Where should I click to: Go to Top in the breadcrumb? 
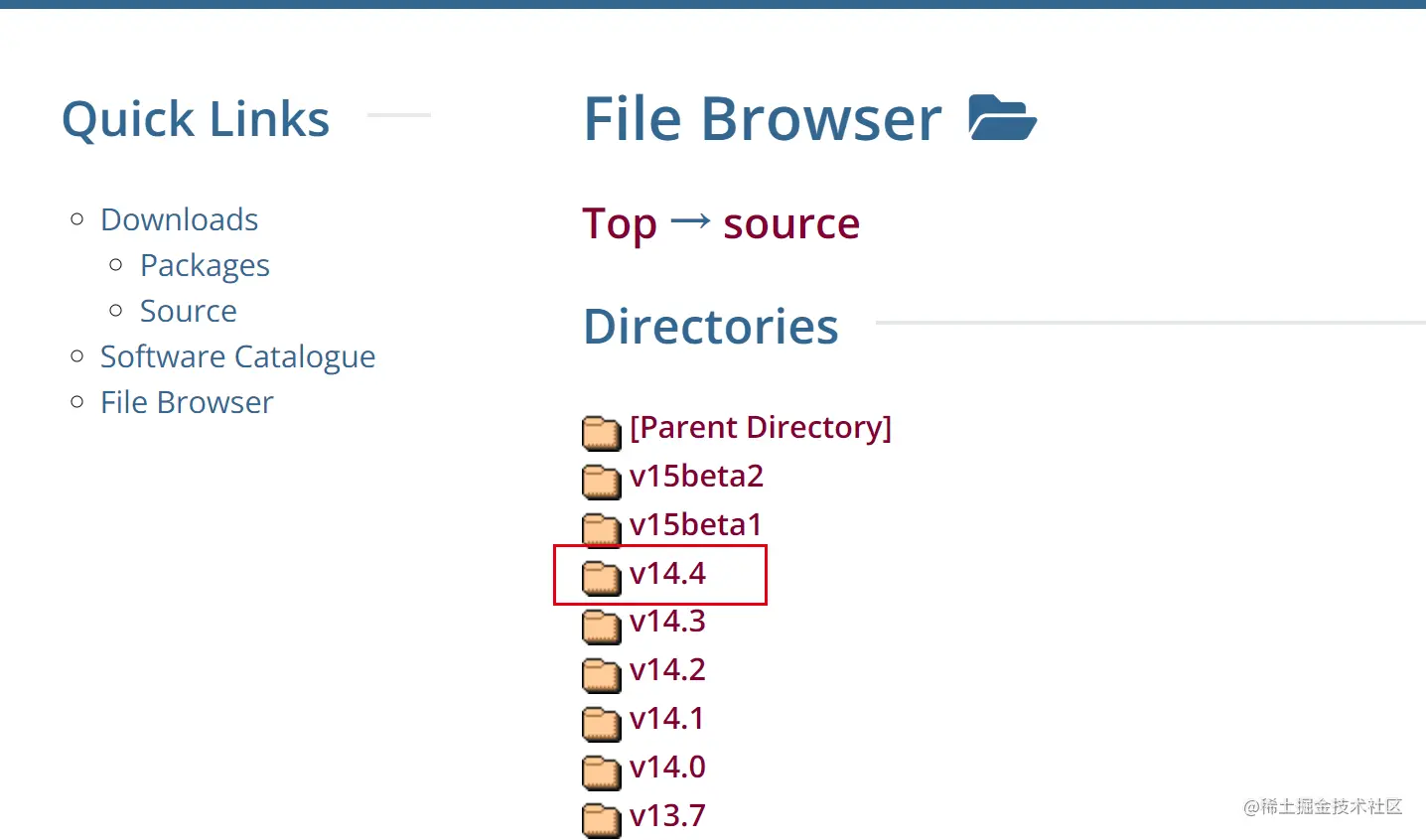click(620, 224)
